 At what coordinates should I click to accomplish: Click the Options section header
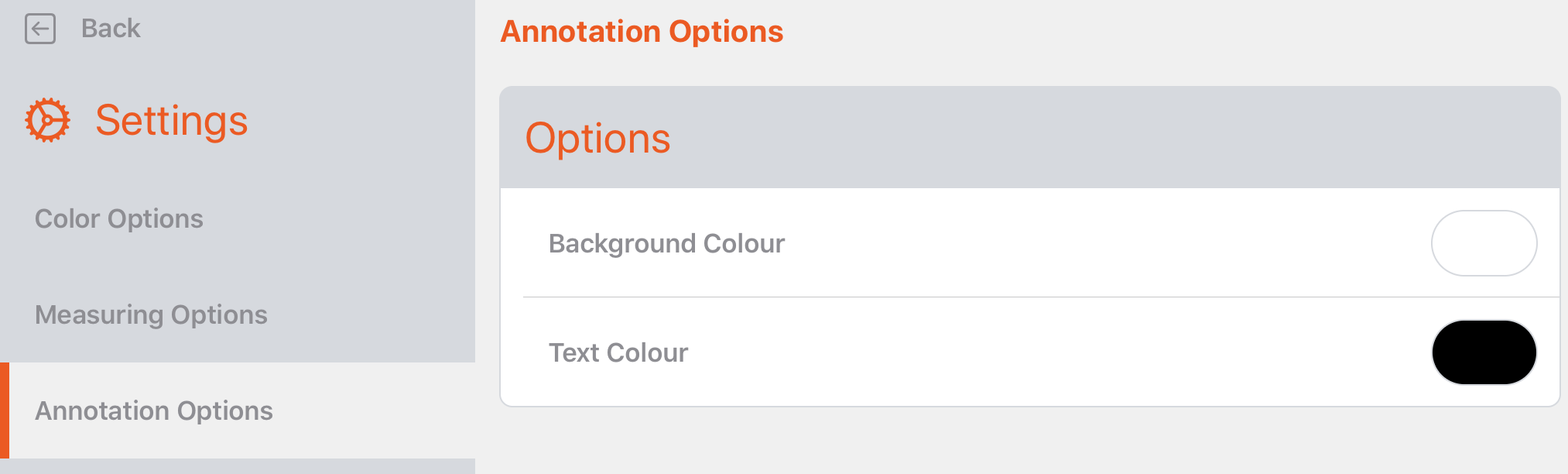point(598,138)
